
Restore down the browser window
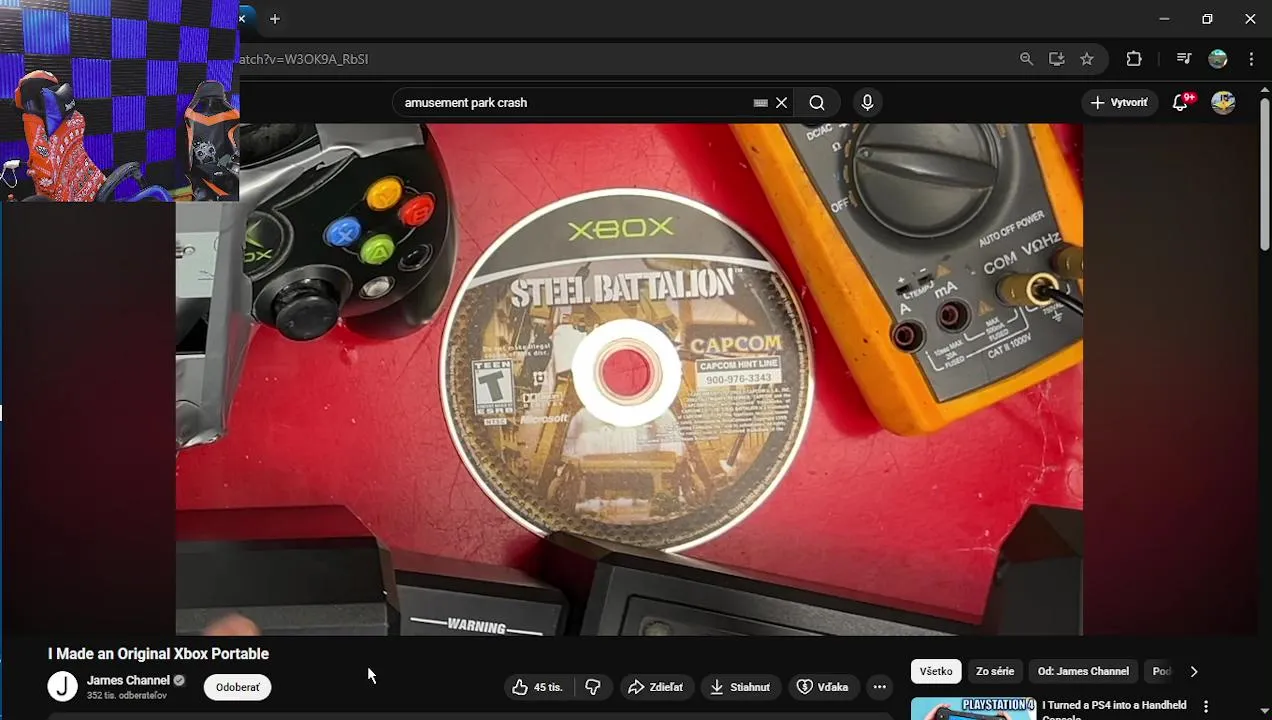point(1207,19)
